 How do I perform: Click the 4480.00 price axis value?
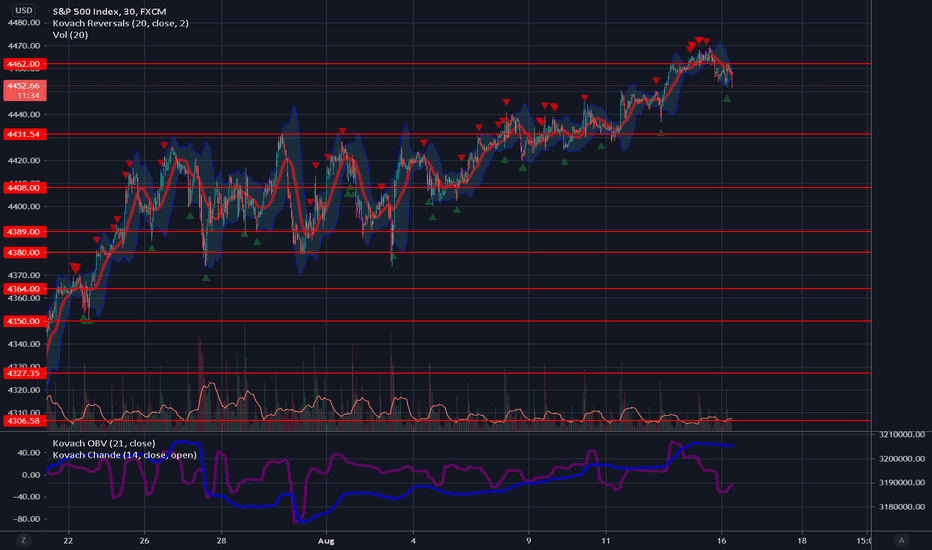pyautogui.click(x=24, y=23)
